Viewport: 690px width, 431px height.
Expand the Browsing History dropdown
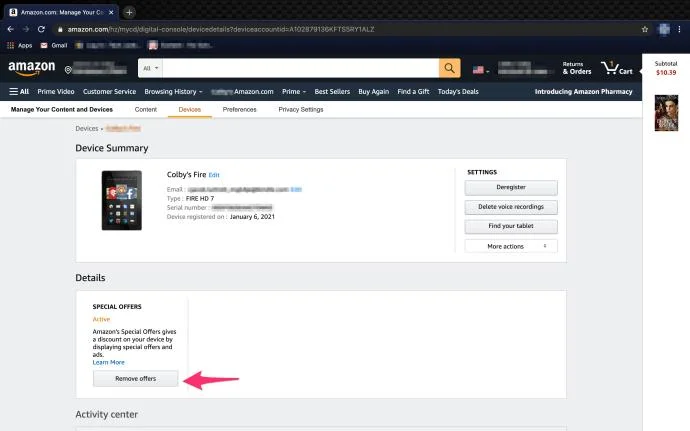coord(173,92)
